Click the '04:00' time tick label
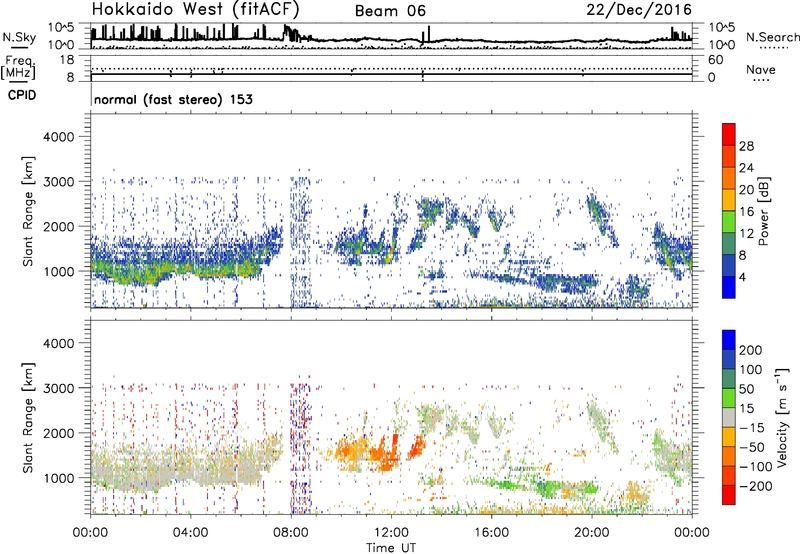800x554 pixels. [190, 533]
